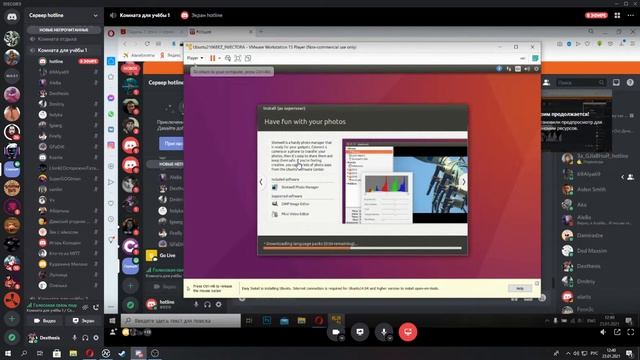Open Explore public servers compass icon
640x360 pixels.
pyautogui.click(x=11, y=337)
